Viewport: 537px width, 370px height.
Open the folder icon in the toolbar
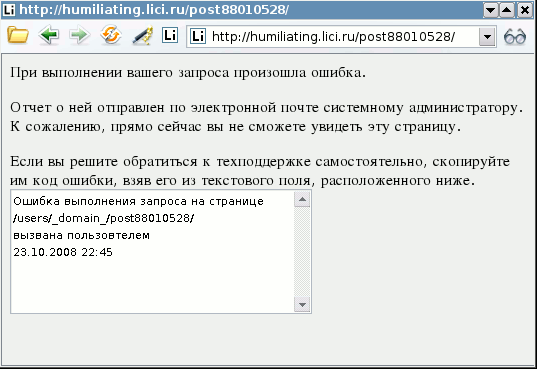(x=18, y=35)
